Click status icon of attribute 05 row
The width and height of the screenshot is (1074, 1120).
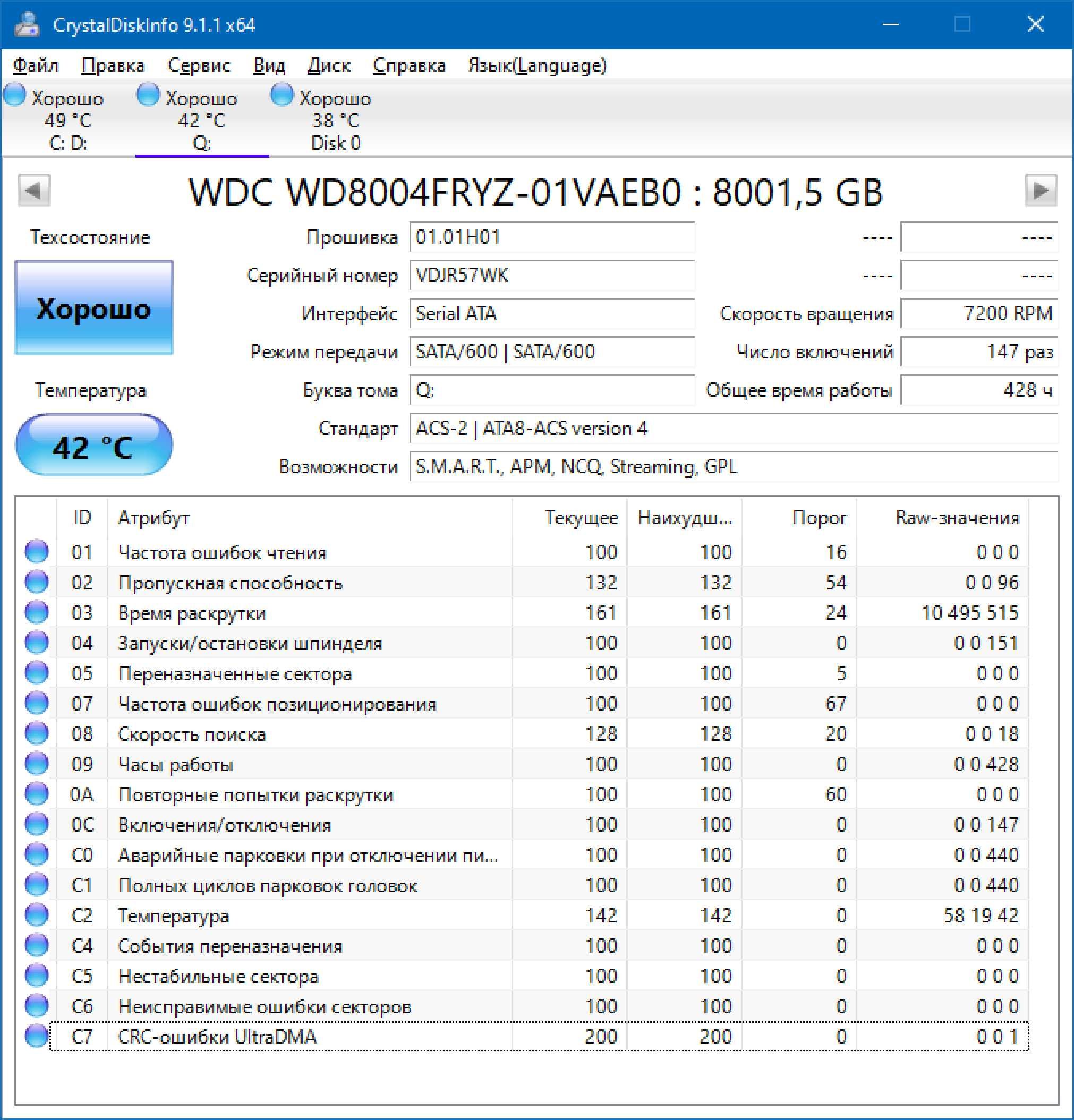tap(37, 673)
